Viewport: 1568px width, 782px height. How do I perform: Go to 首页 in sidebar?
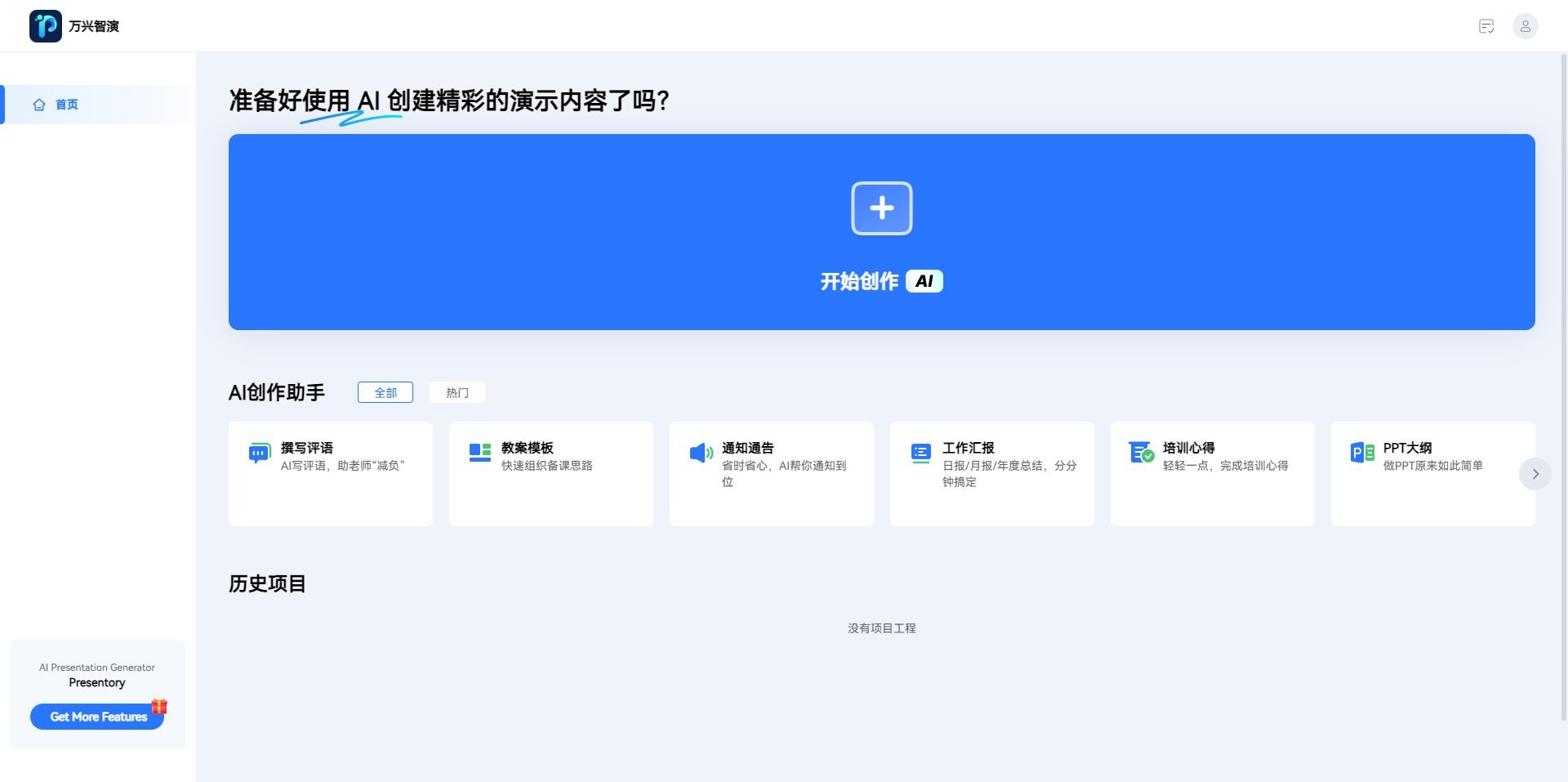pos(67,105)
